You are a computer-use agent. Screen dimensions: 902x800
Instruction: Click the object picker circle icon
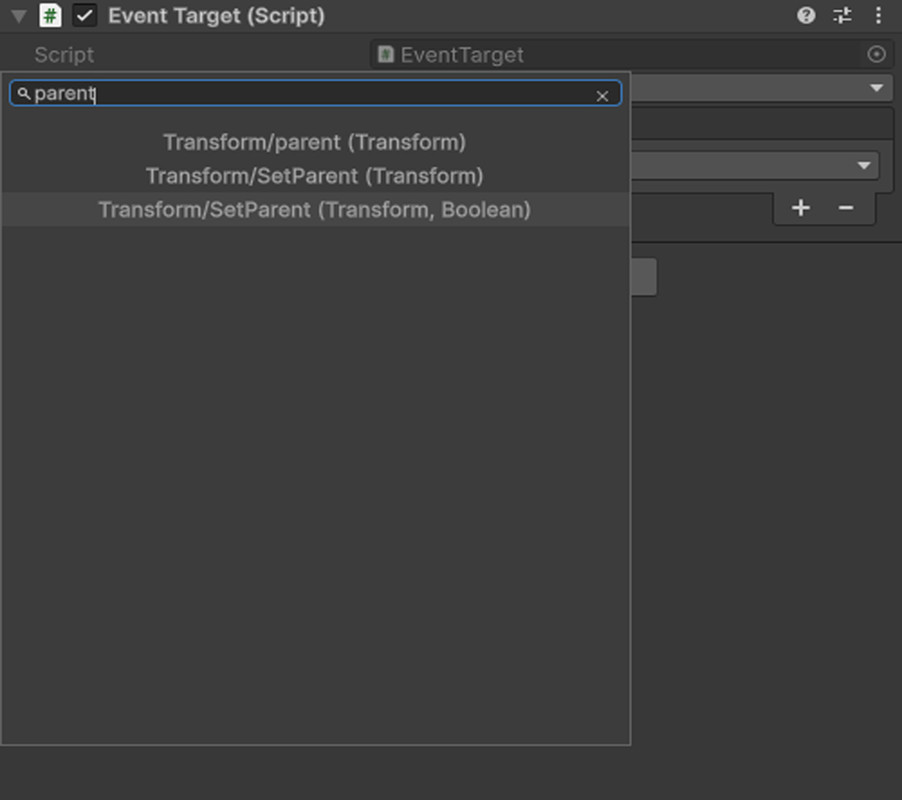coord(877,54)
